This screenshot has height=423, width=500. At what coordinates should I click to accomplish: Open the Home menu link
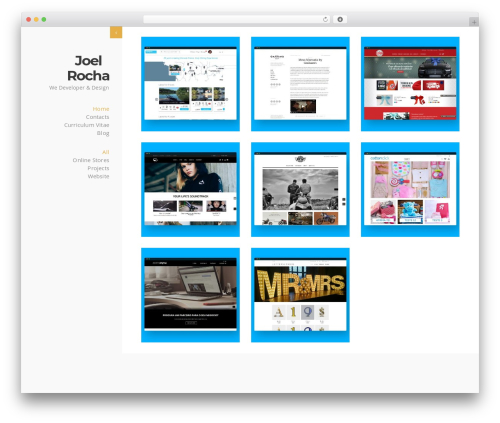(101, 109)
